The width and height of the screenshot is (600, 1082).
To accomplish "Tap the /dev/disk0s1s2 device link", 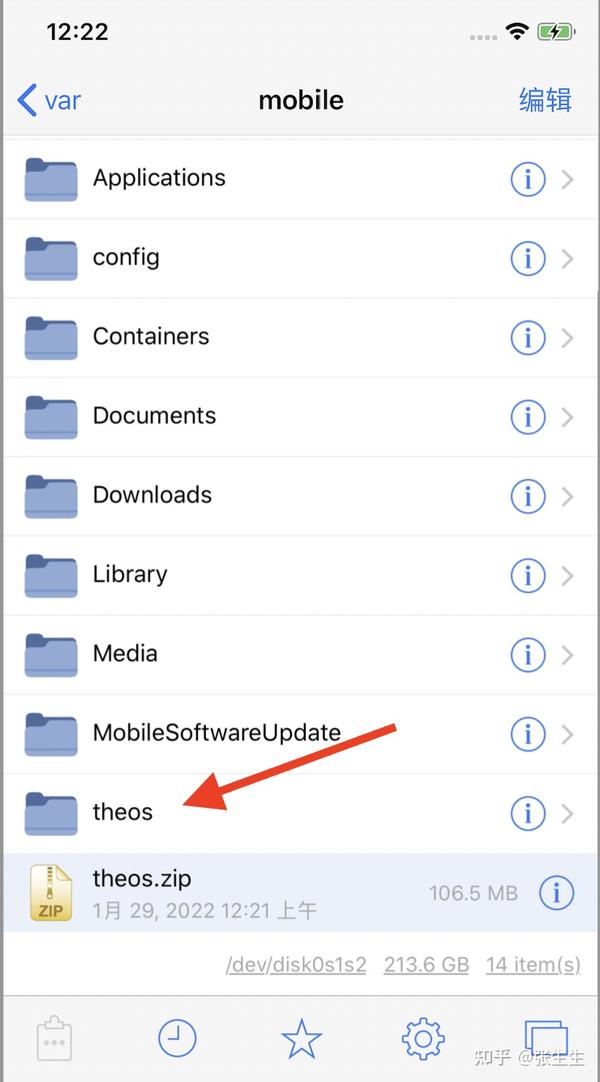I will click(x=296, y=965).
